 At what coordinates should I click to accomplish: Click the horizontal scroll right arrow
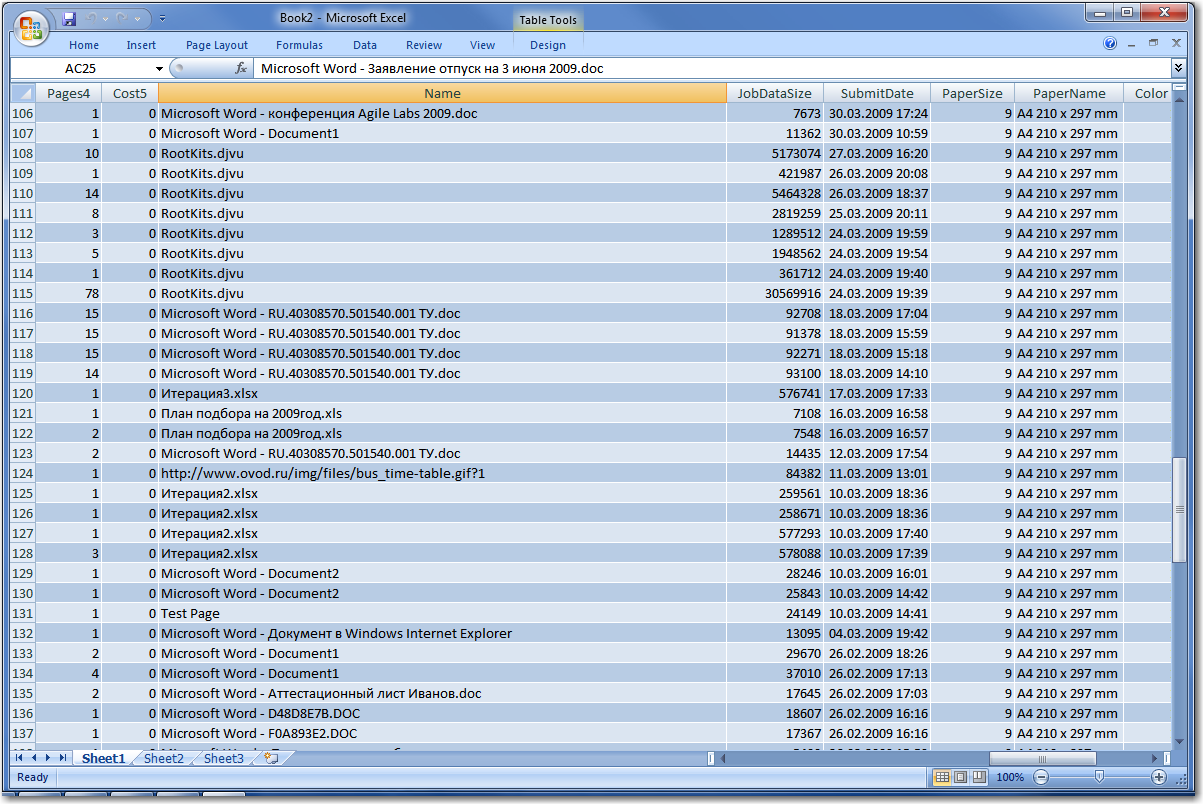click(1154, 759)
